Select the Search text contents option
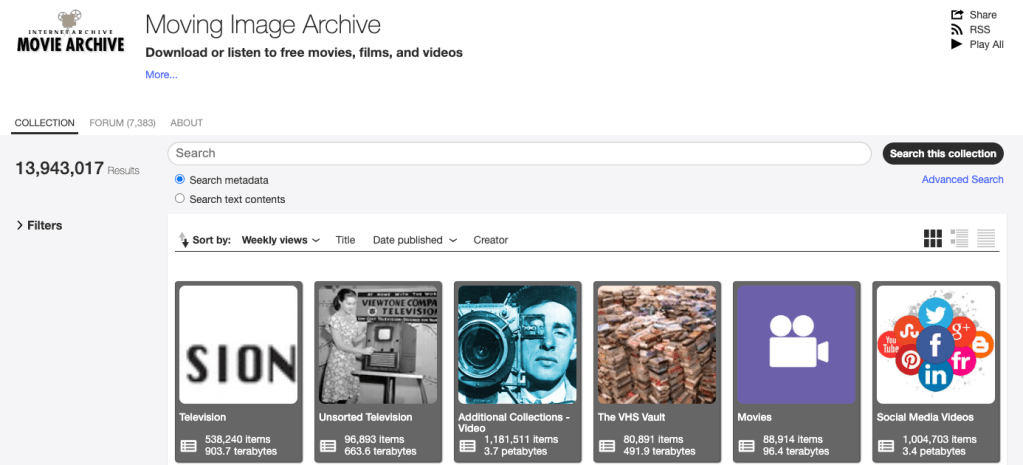 pos(180,199)
